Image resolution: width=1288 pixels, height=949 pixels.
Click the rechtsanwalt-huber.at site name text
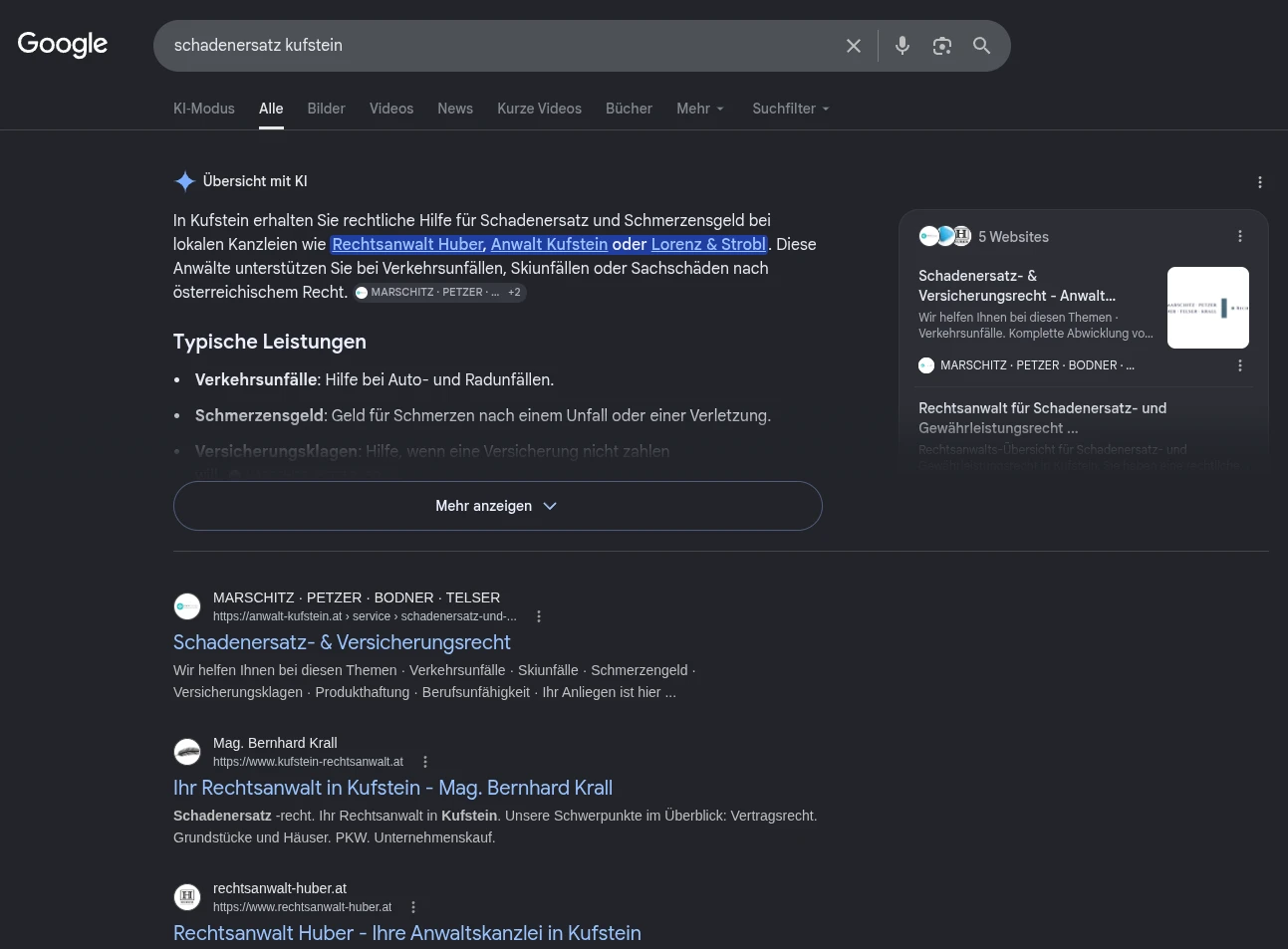tap(280, 888)
